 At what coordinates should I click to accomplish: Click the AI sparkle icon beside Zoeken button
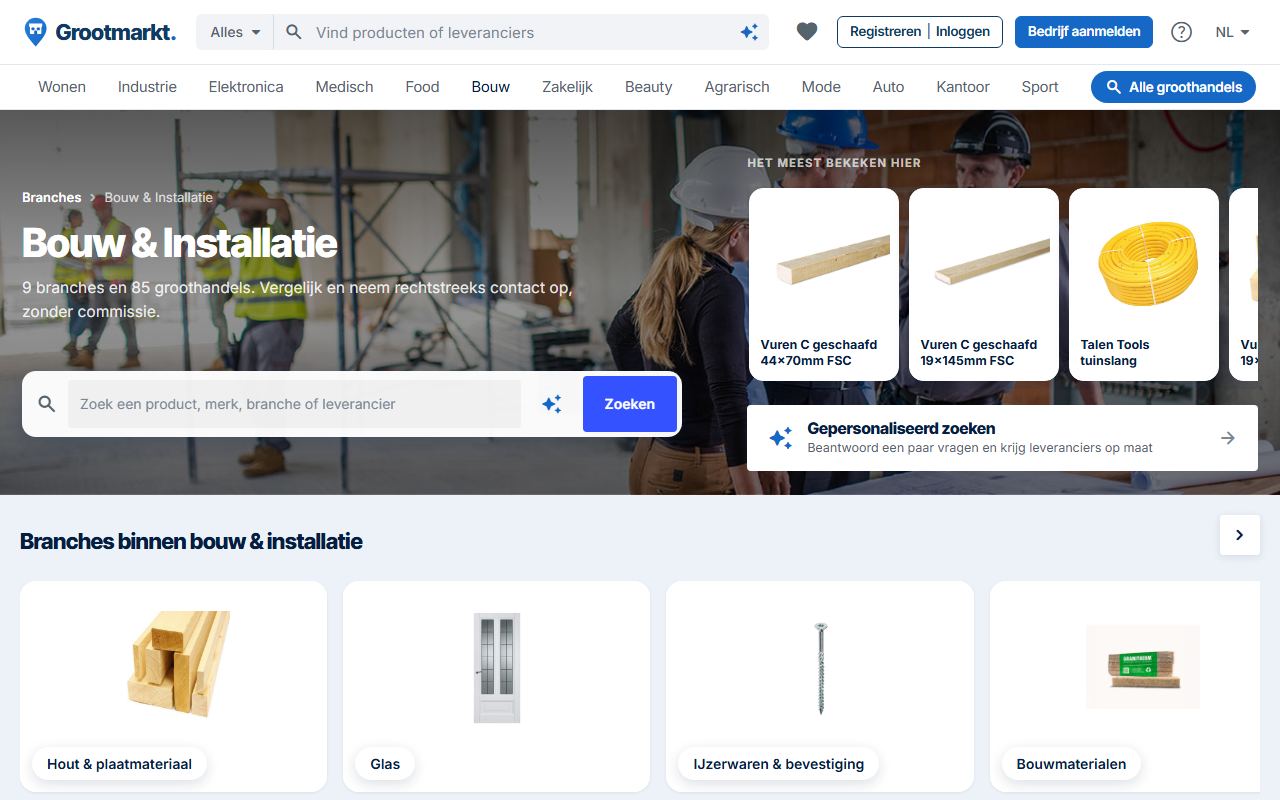(x=552, y=404)
